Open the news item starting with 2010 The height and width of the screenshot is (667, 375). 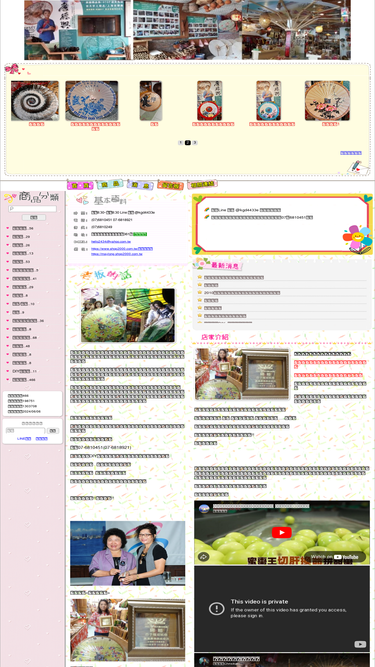(242, 293)
